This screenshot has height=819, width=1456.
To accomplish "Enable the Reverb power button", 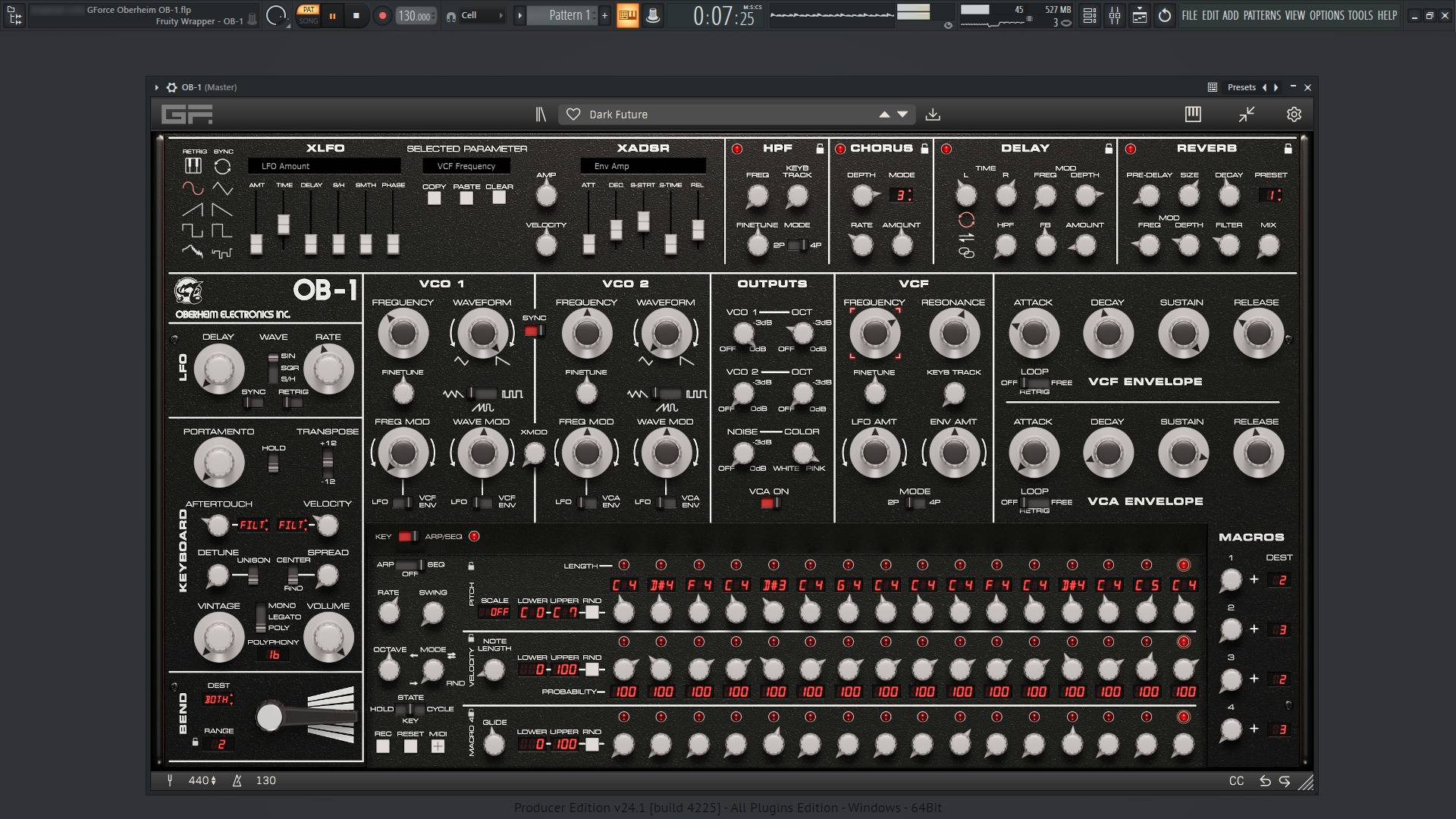I will 1131,149.
